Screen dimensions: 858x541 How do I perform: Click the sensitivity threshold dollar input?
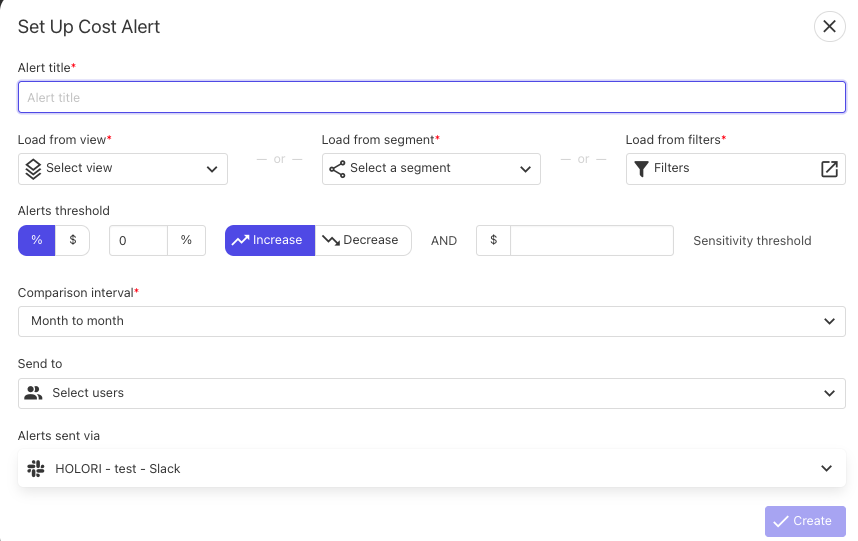pos(592,240)
